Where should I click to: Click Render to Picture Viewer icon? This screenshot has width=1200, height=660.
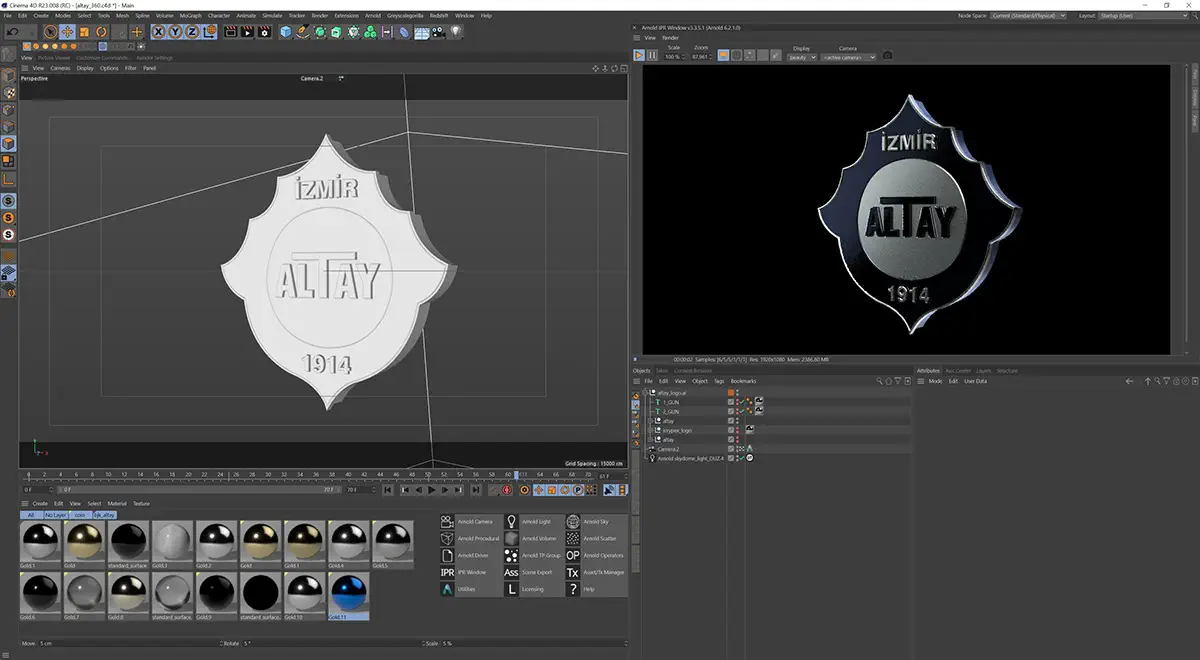[x=247, y=32]
